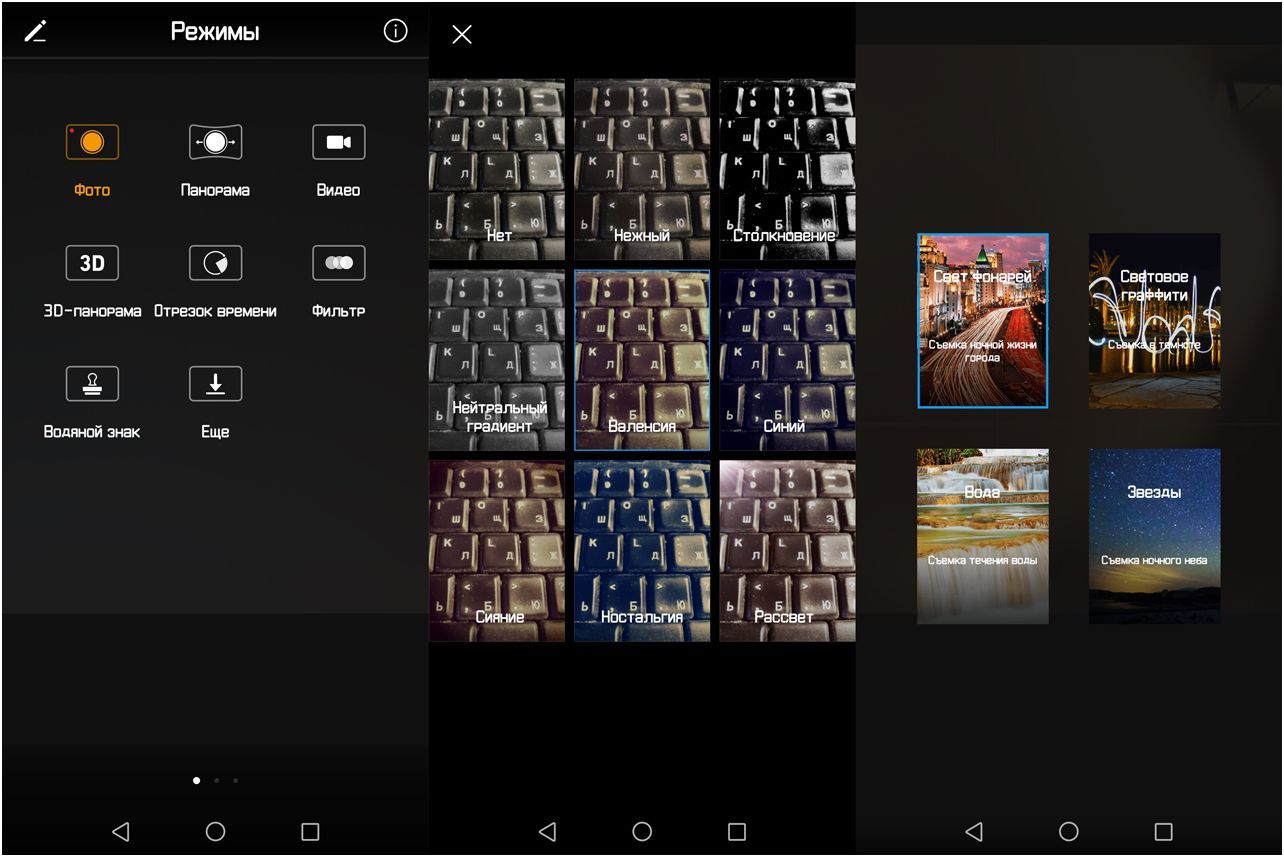Select the Водяной знак watermark mode
Viewport: 1284px width, 857px height.
[x=92, y=384]
